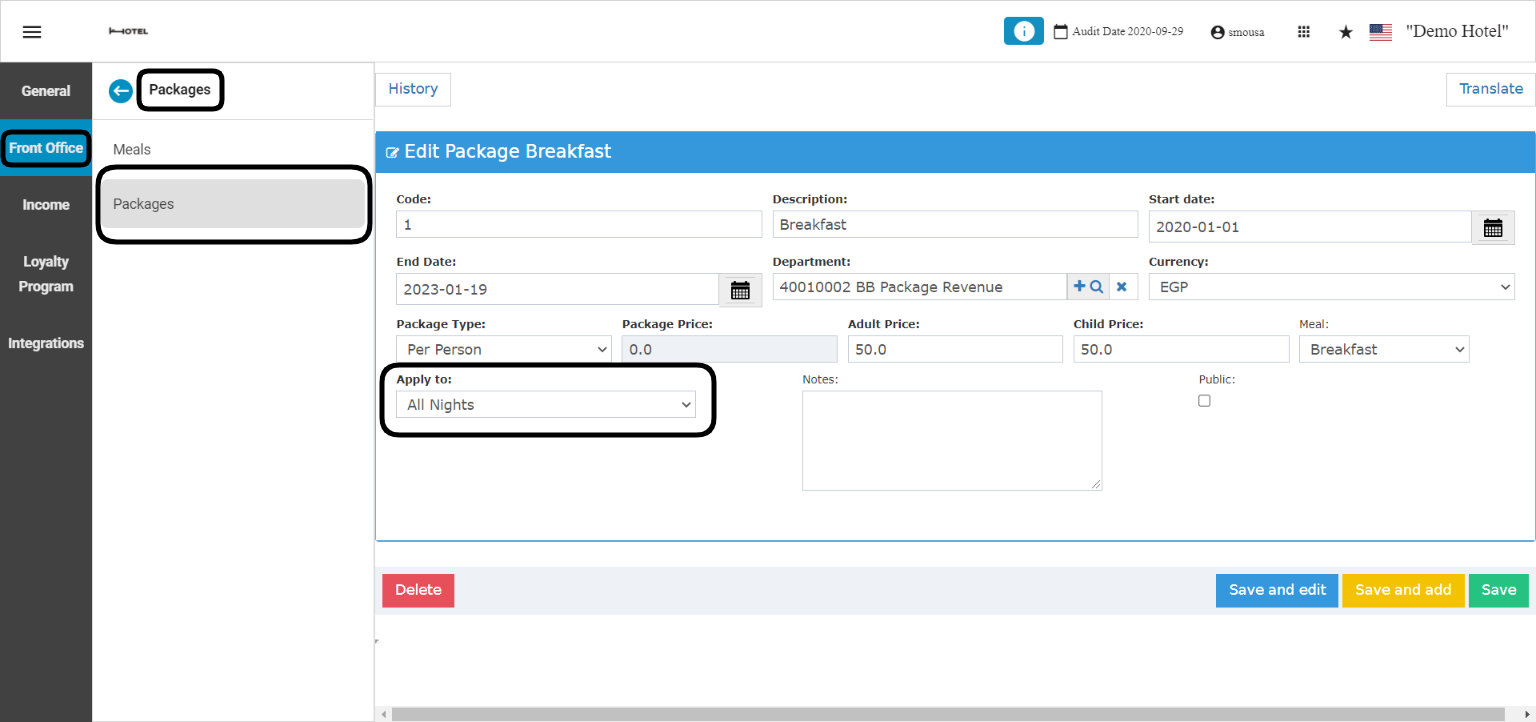Open the Integrations sidebar section

46,343
